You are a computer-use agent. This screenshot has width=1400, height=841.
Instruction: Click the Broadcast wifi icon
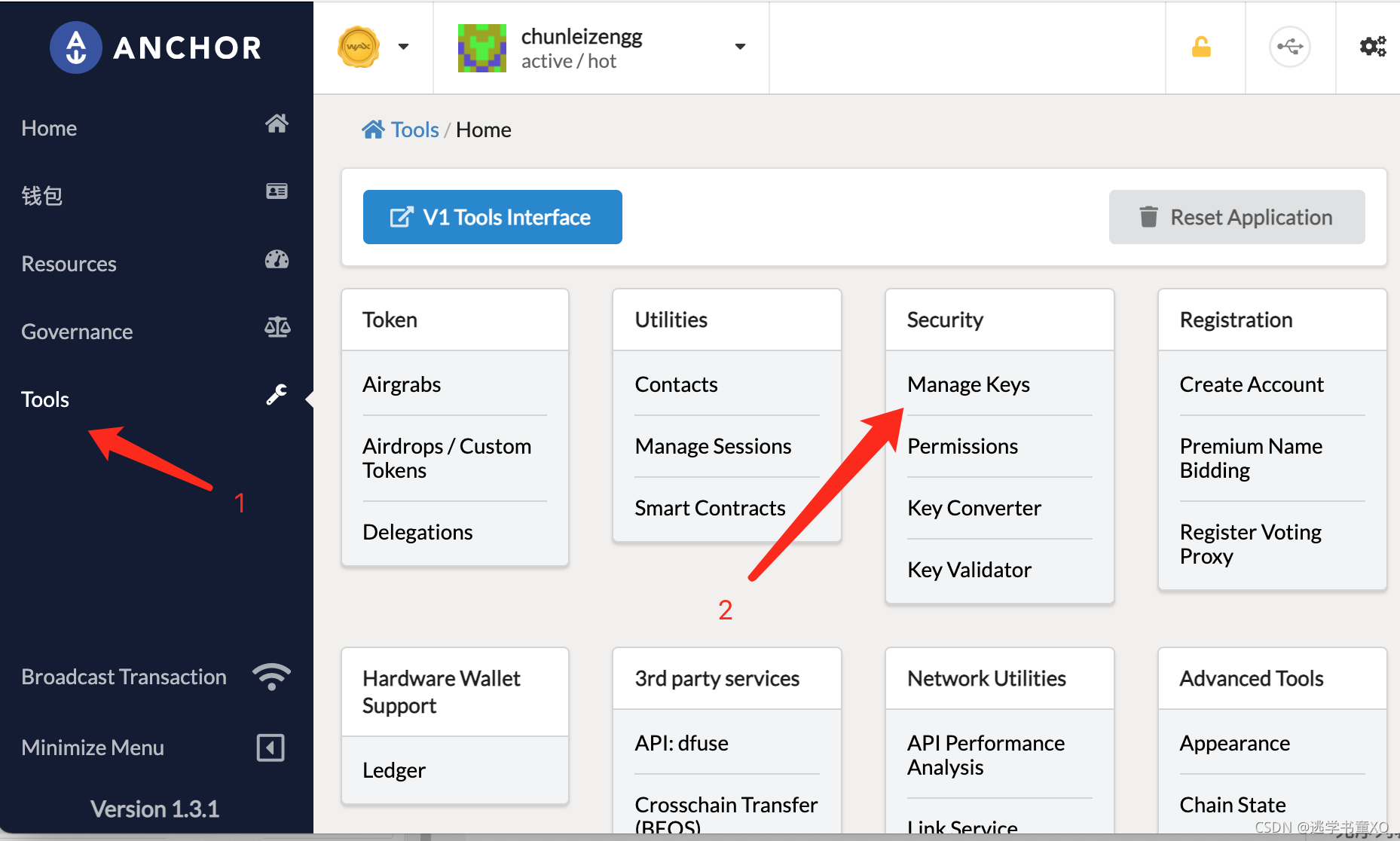pos(271,677)
